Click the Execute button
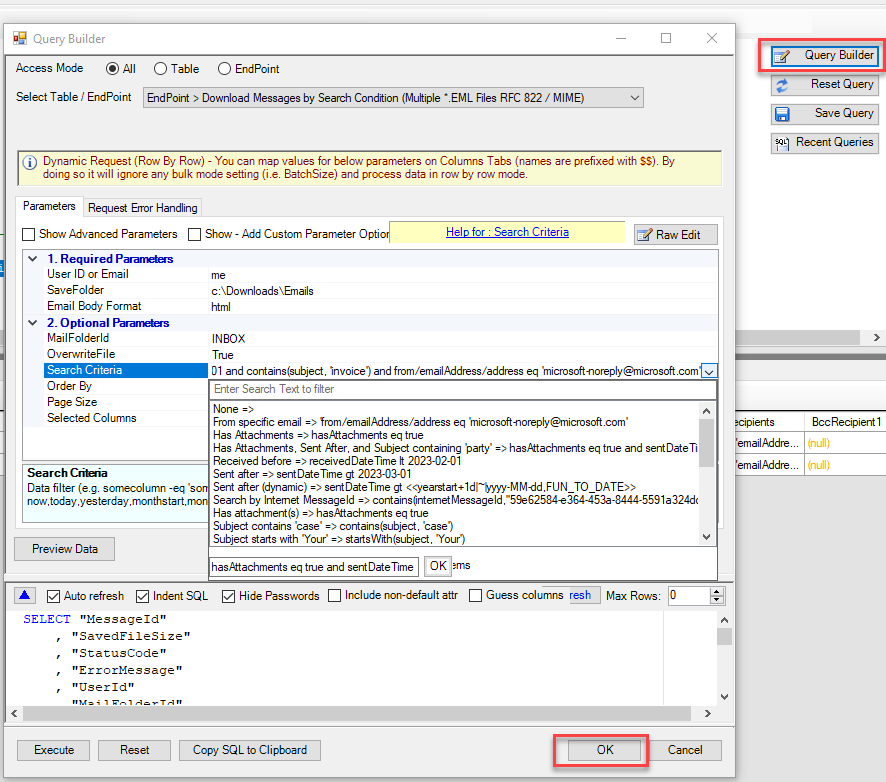Viewport: 886px width, 782px height. (54, 750)
